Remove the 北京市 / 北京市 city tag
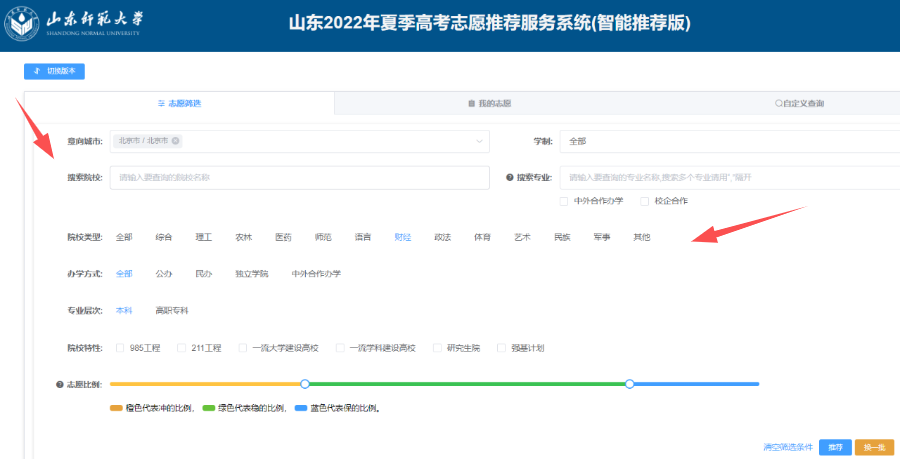The width and height of the screenshot is (900, 459). point(176,141)
